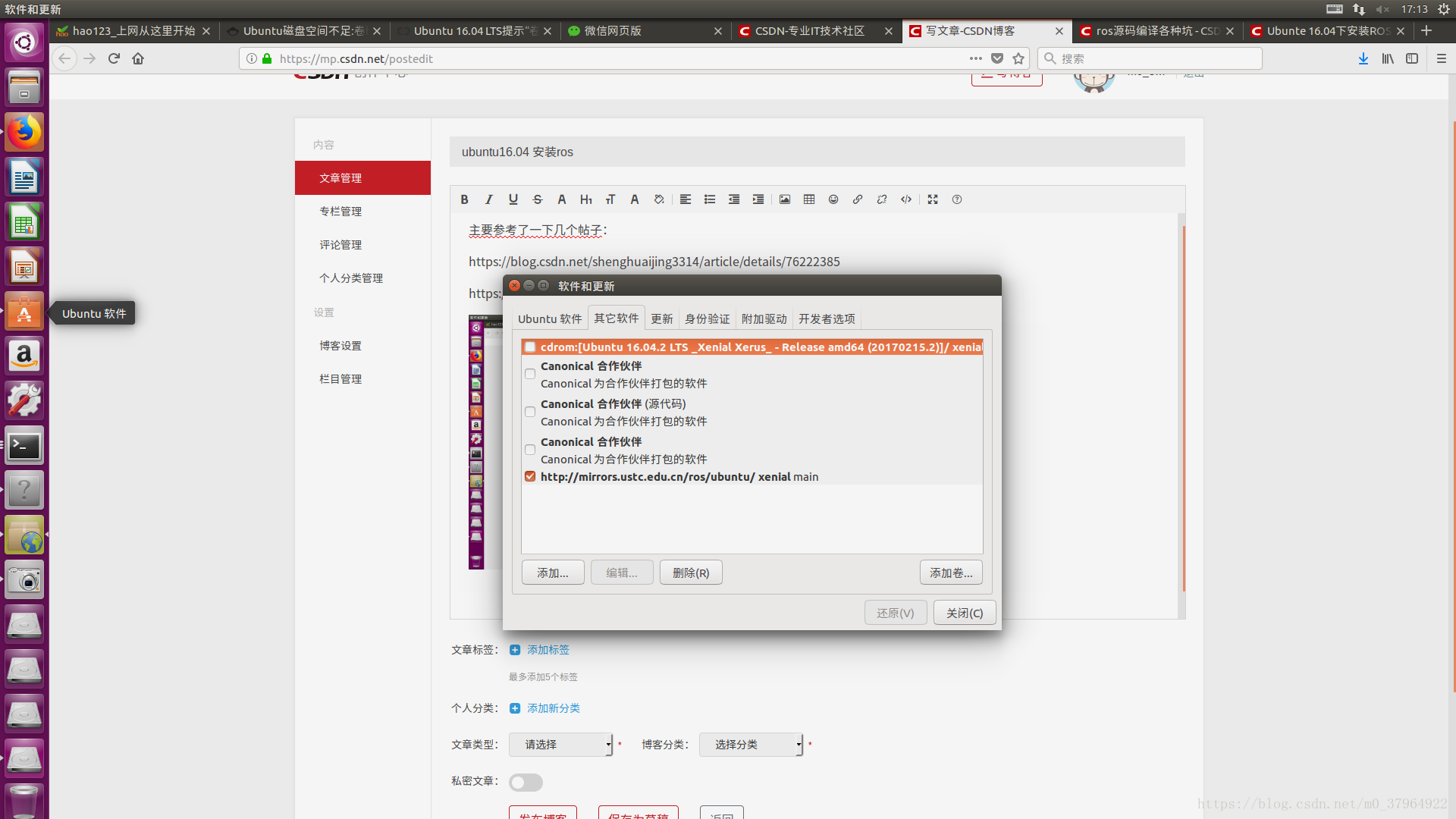Open the 身份验证 tab
Viewport: 1456px width, 819px height.
[708, 319]
